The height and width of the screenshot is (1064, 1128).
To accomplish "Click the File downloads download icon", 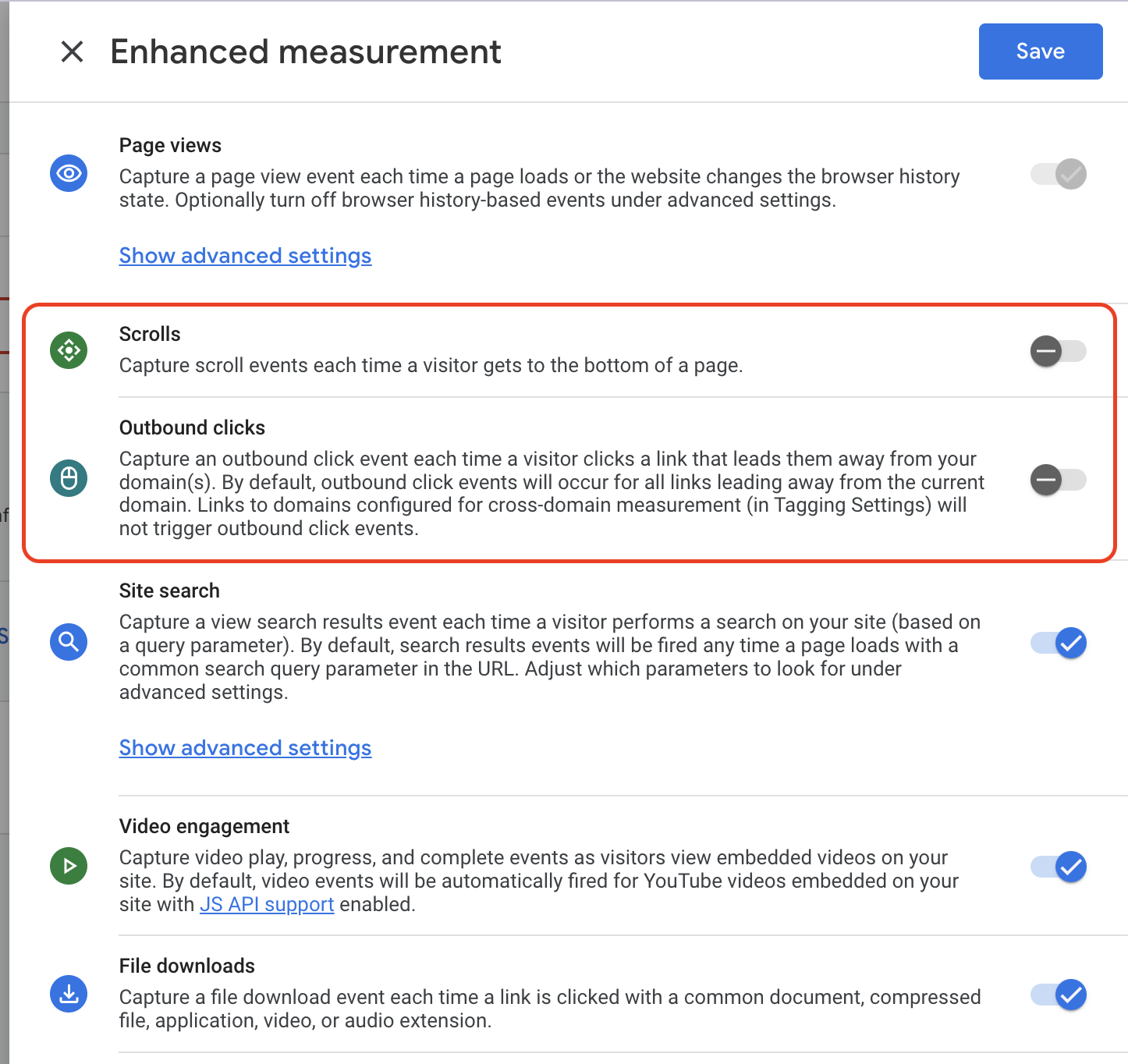I will pos(69,995).
